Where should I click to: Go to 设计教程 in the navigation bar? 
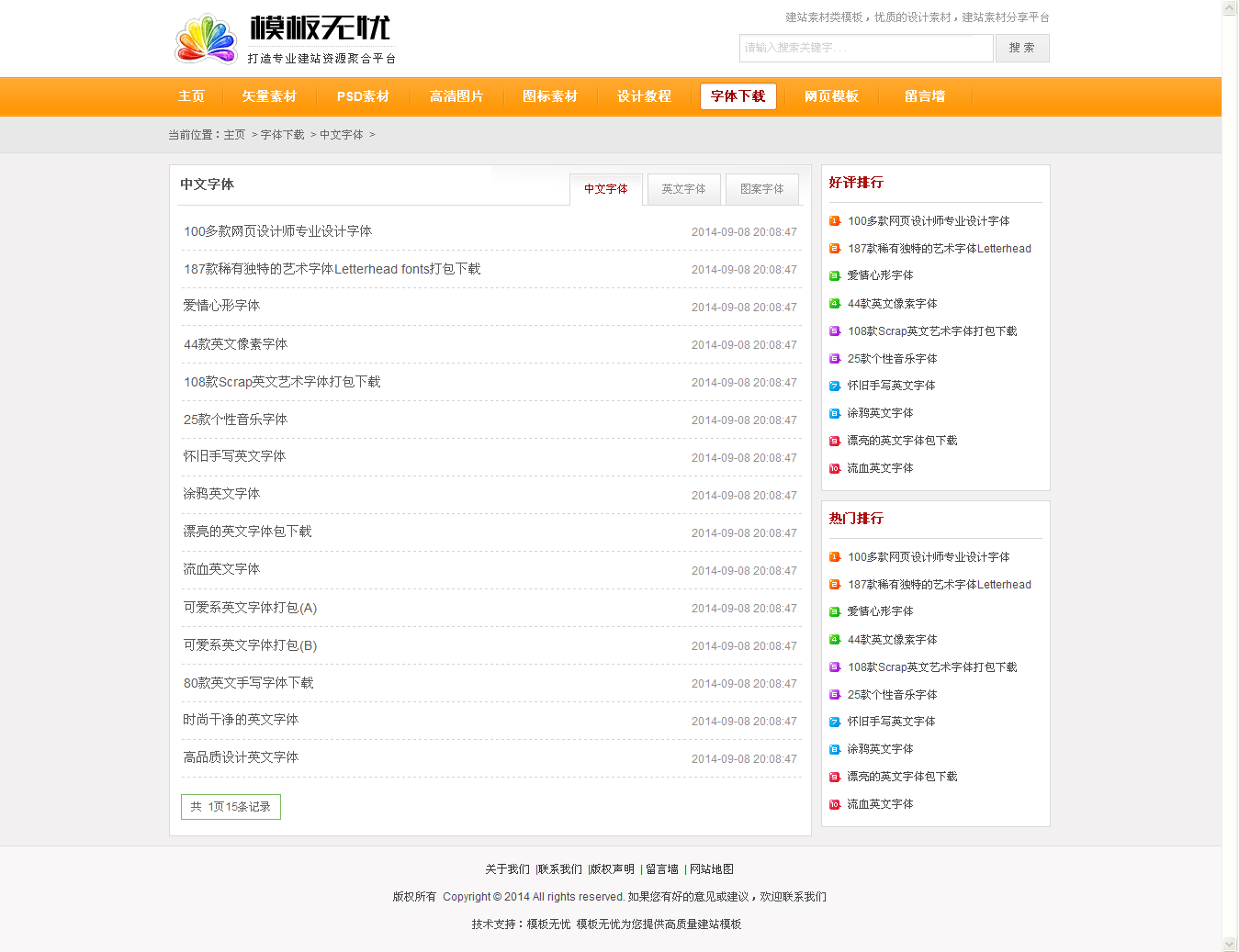(x=644, y=96)
